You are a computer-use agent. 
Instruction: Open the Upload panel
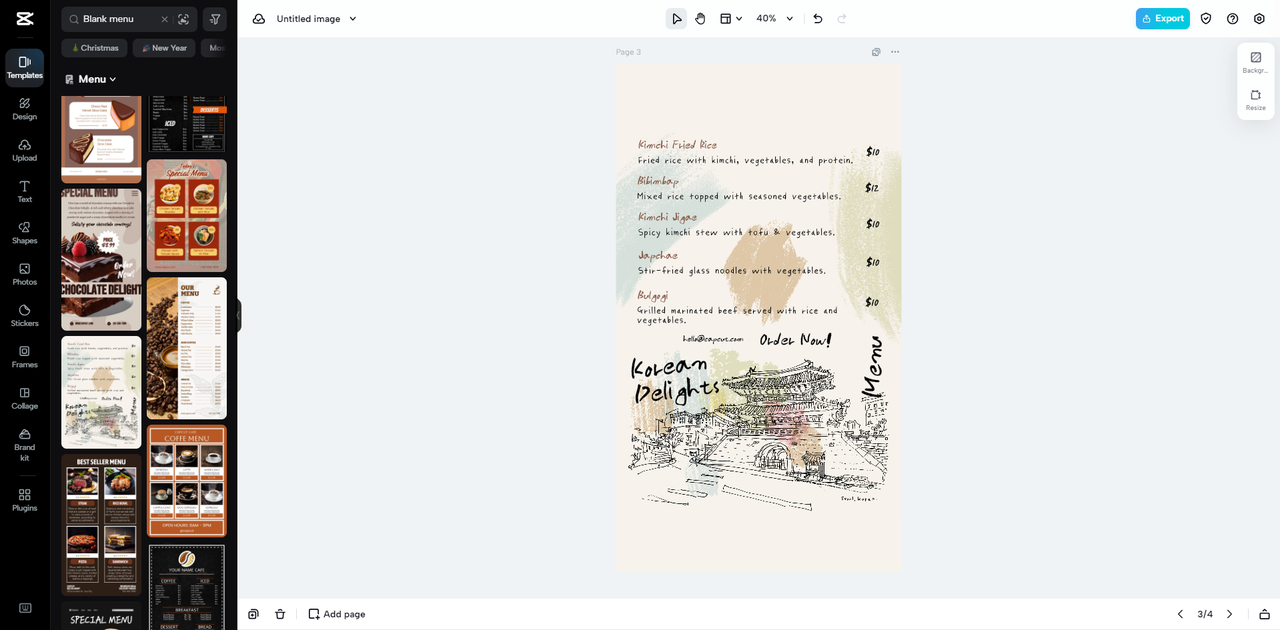25,150
